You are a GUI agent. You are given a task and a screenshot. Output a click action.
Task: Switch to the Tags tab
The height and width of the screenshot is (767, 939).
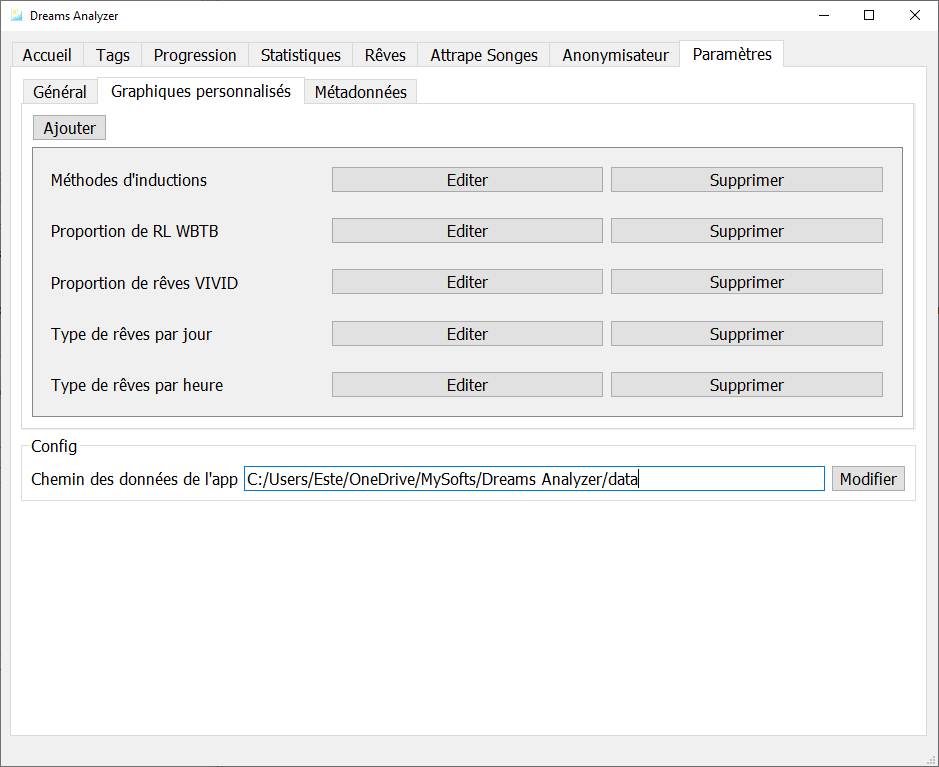click(113, 55)
